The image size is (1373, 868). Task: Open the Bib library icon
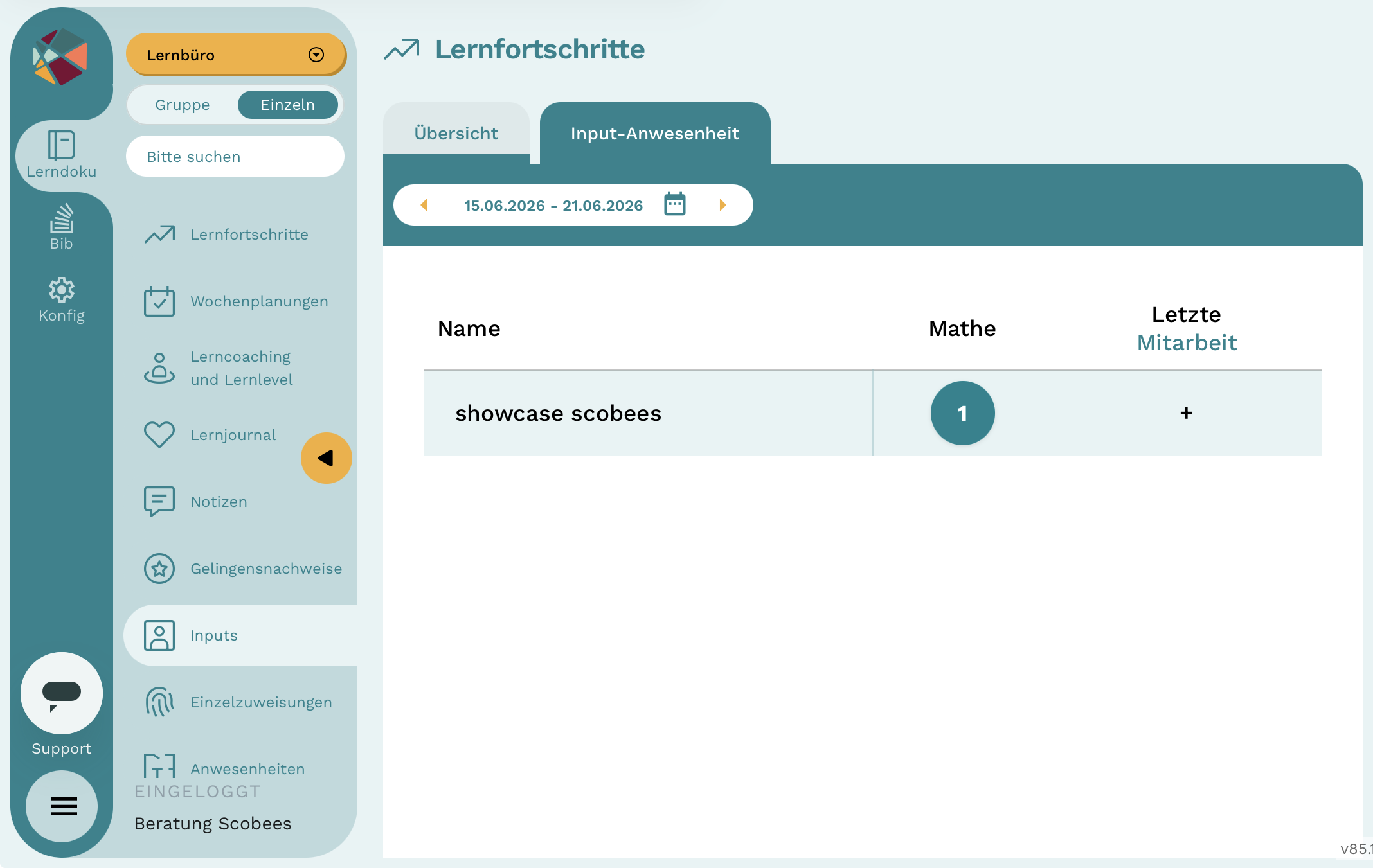pyautogui.click(x=62, y=218)
